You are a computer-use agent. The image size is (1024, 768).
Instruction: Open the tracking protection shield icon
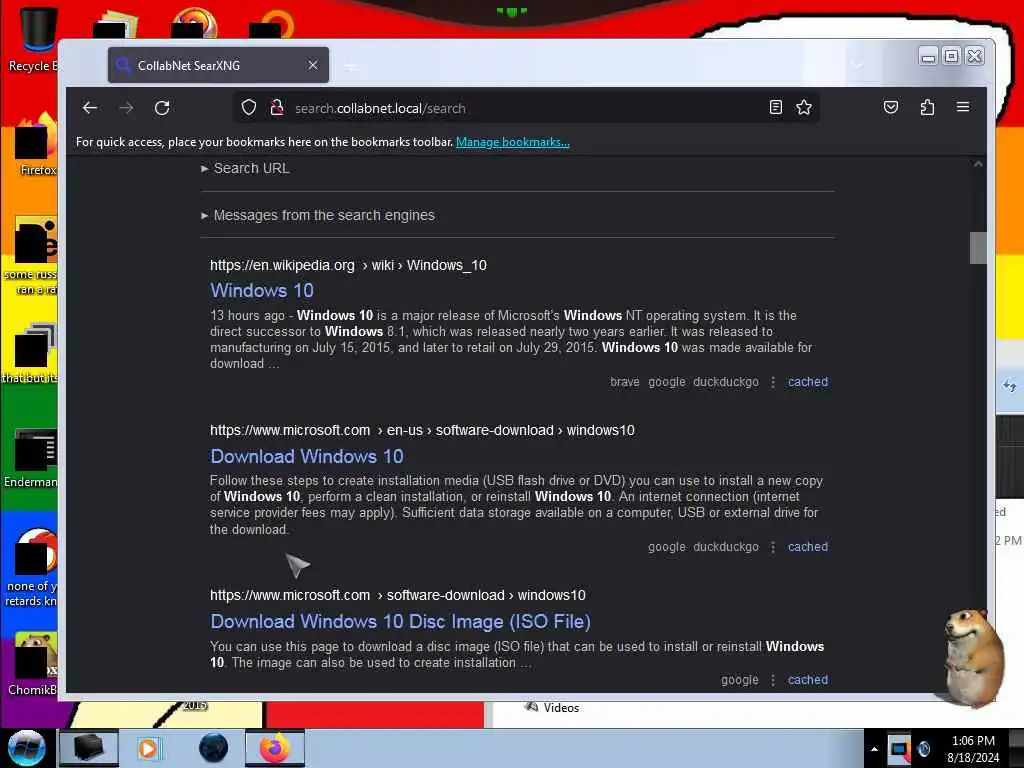point(249,108)
